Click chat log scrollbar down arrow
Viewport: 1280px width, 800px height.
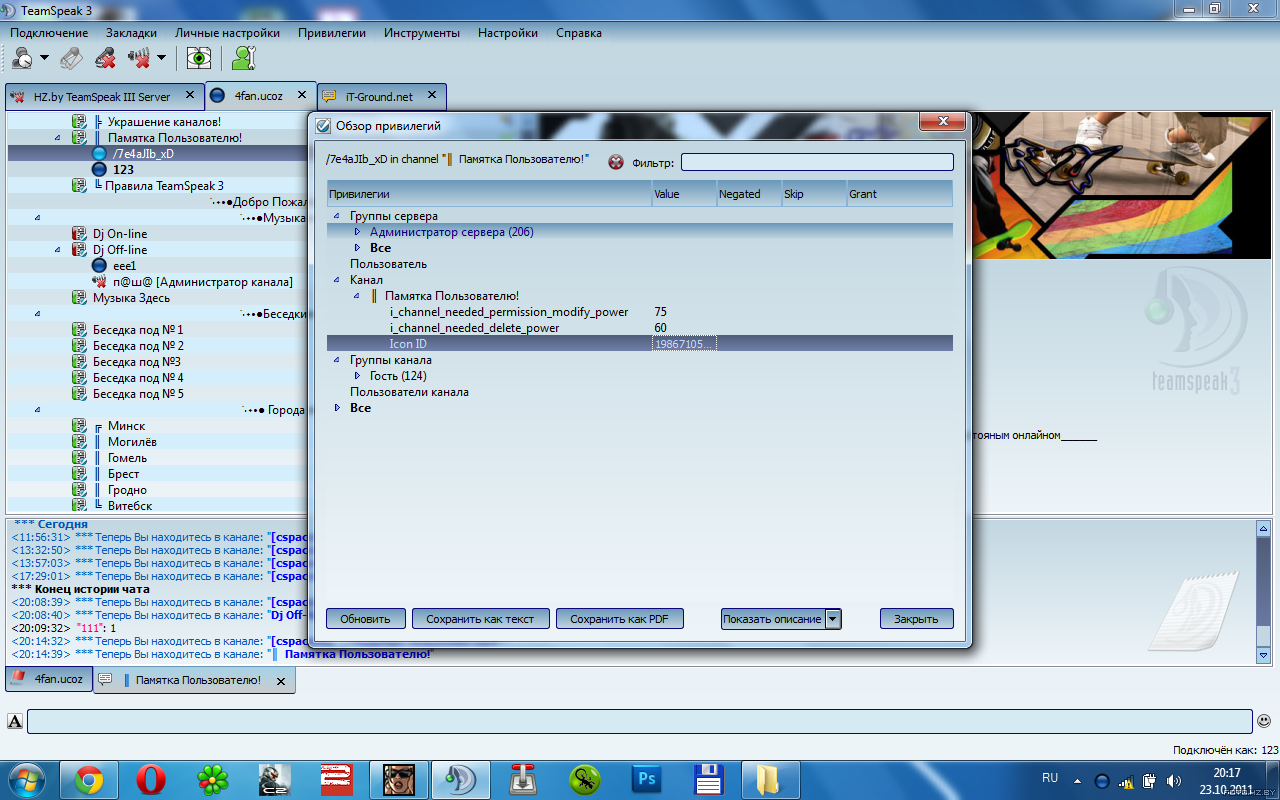(x=1263, y=655)
